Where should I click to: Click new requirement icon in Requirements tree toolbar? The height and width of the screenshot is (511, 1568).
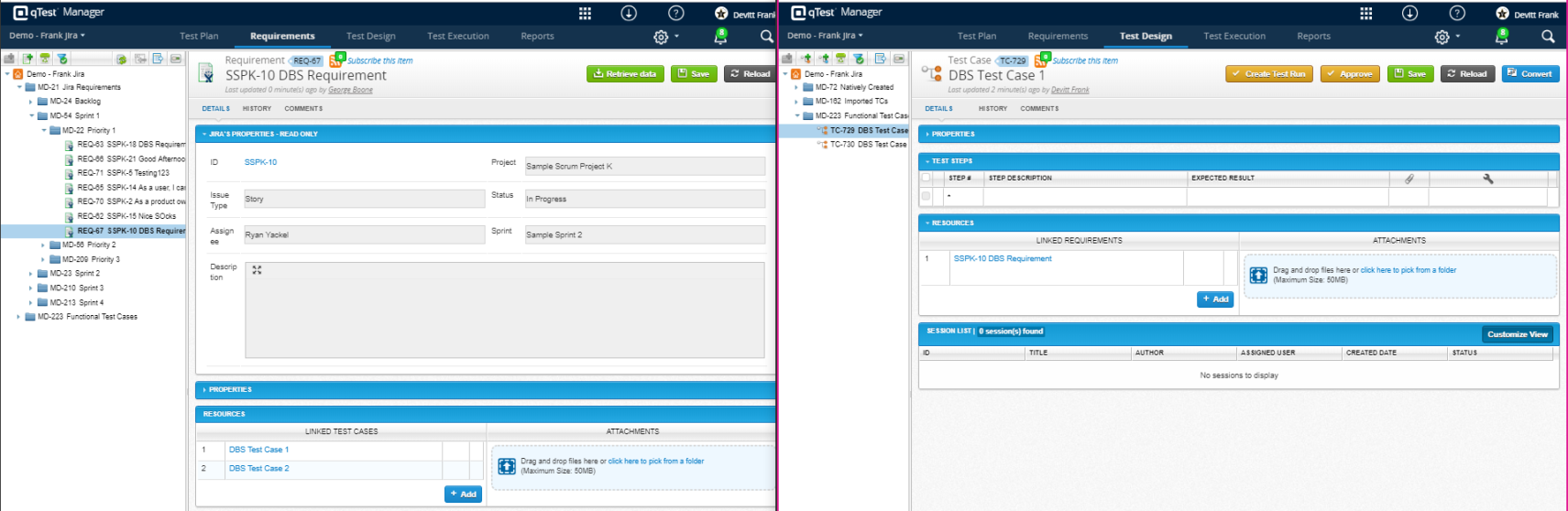pos(27,59)
